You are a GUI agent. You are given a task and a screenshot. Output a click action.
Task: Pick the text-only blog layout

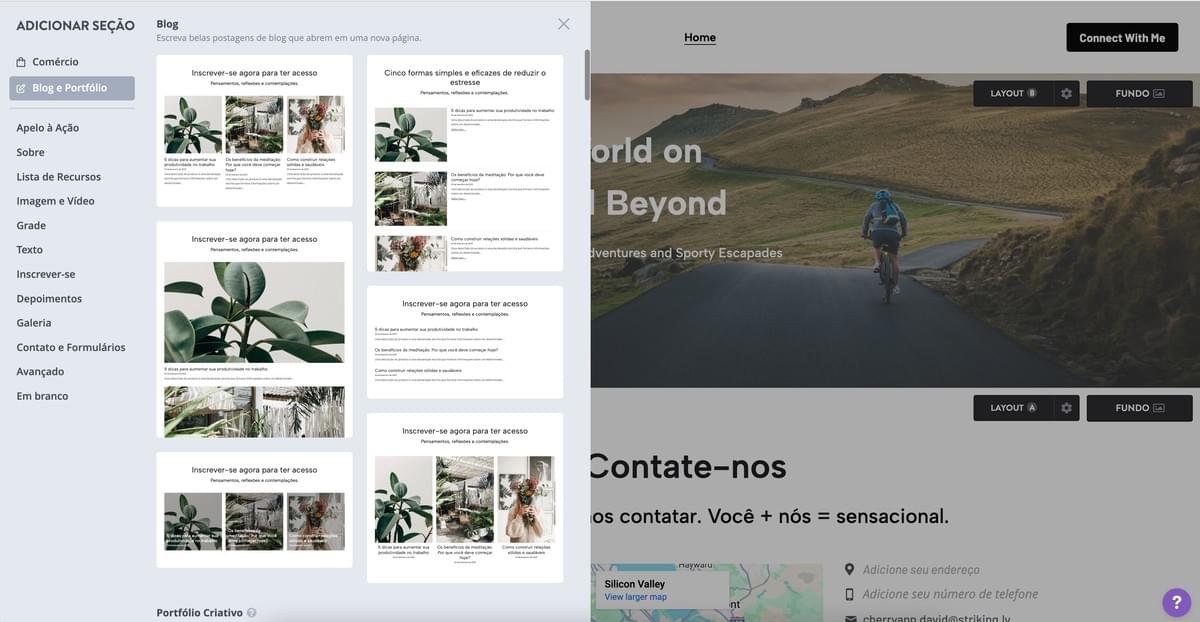pyautogui.click(x=465, y=342)
